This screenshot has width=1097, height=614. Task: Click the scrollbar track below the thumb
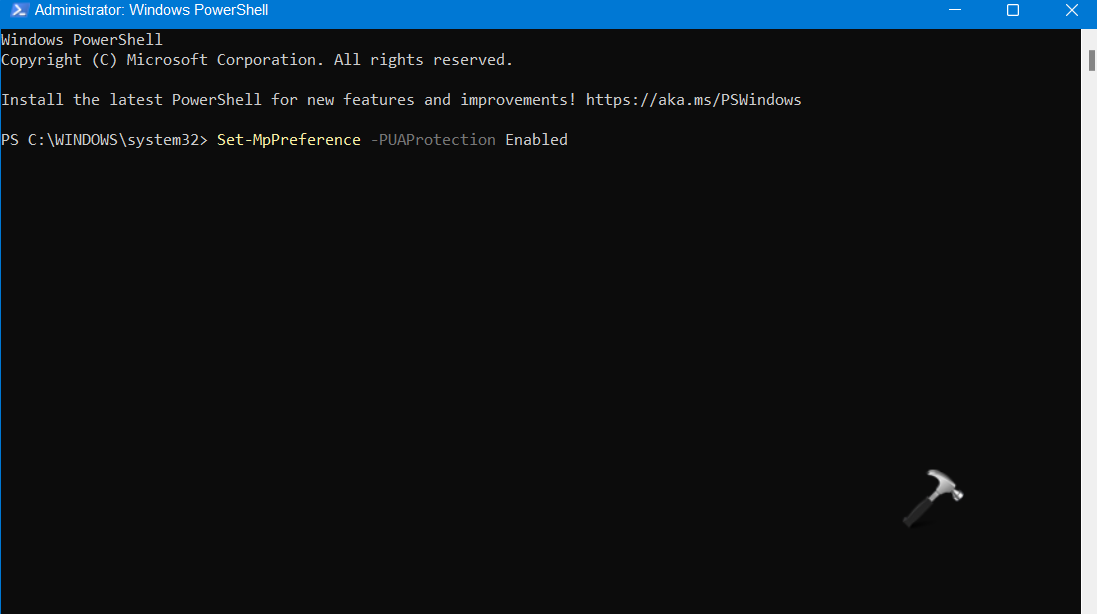coord(1091,350)
